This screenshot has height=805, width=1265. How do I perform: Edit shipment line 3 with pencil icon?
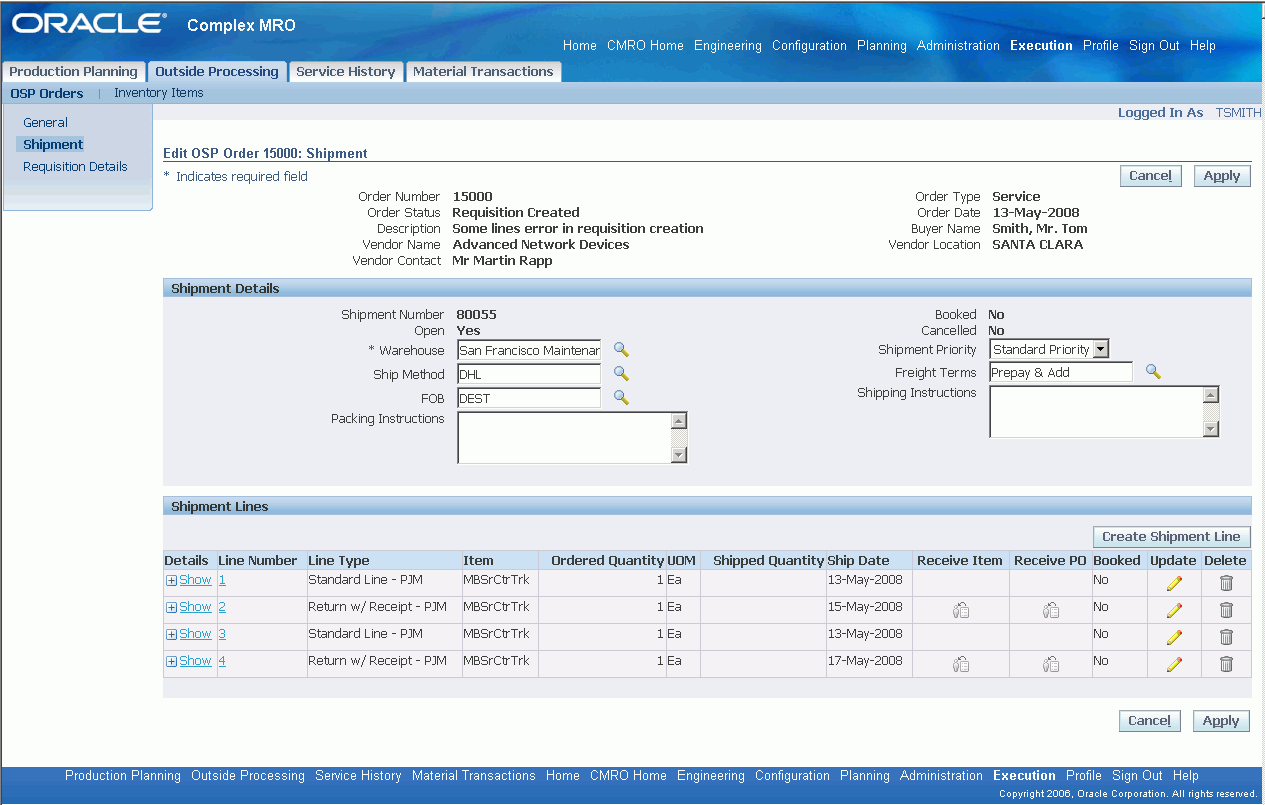1174,637
